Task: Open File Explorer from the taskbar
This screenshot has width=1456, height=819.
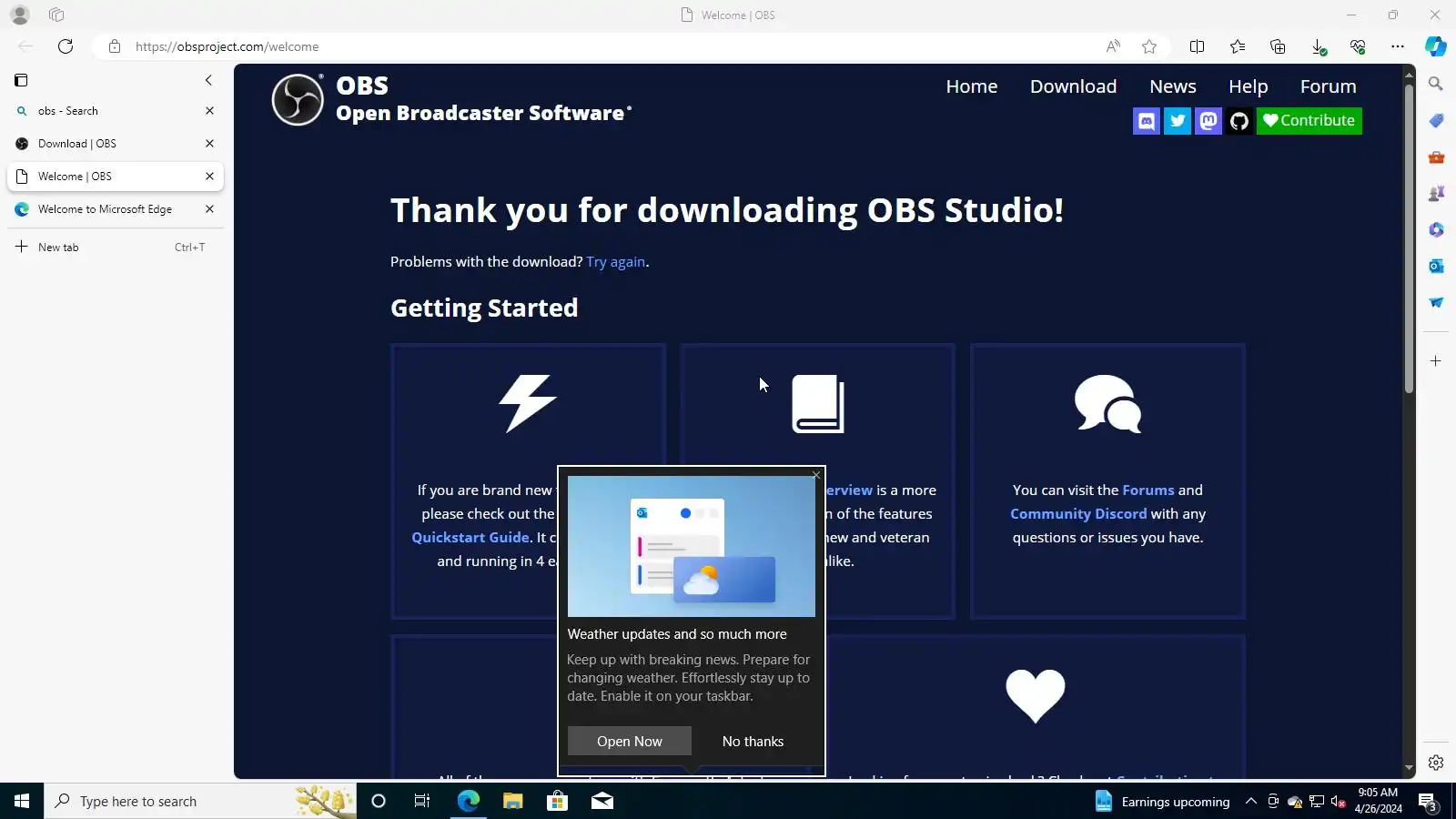Action: coord(513,801)
